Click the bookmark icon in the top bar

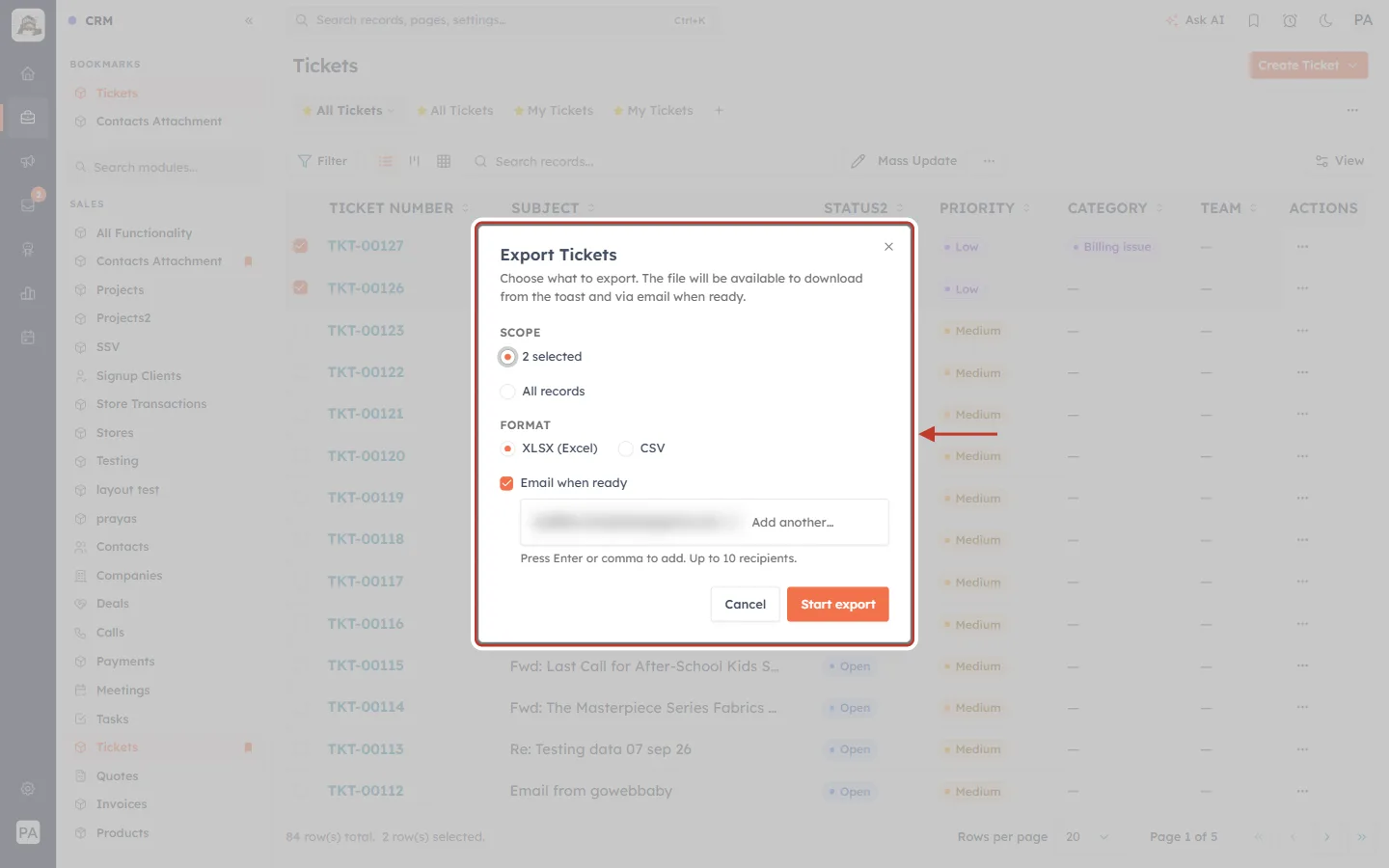[1254, 20]
